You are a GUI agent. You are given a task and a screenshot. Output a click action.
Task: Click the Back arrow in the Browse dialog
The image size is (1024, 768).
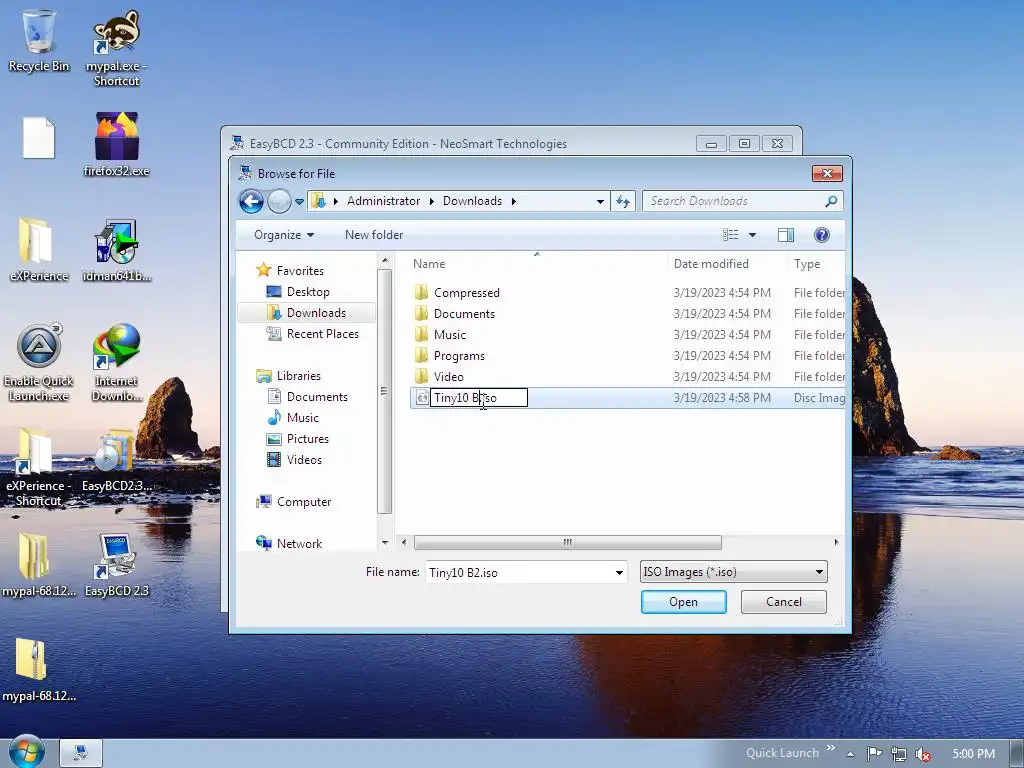click(251, 201)
